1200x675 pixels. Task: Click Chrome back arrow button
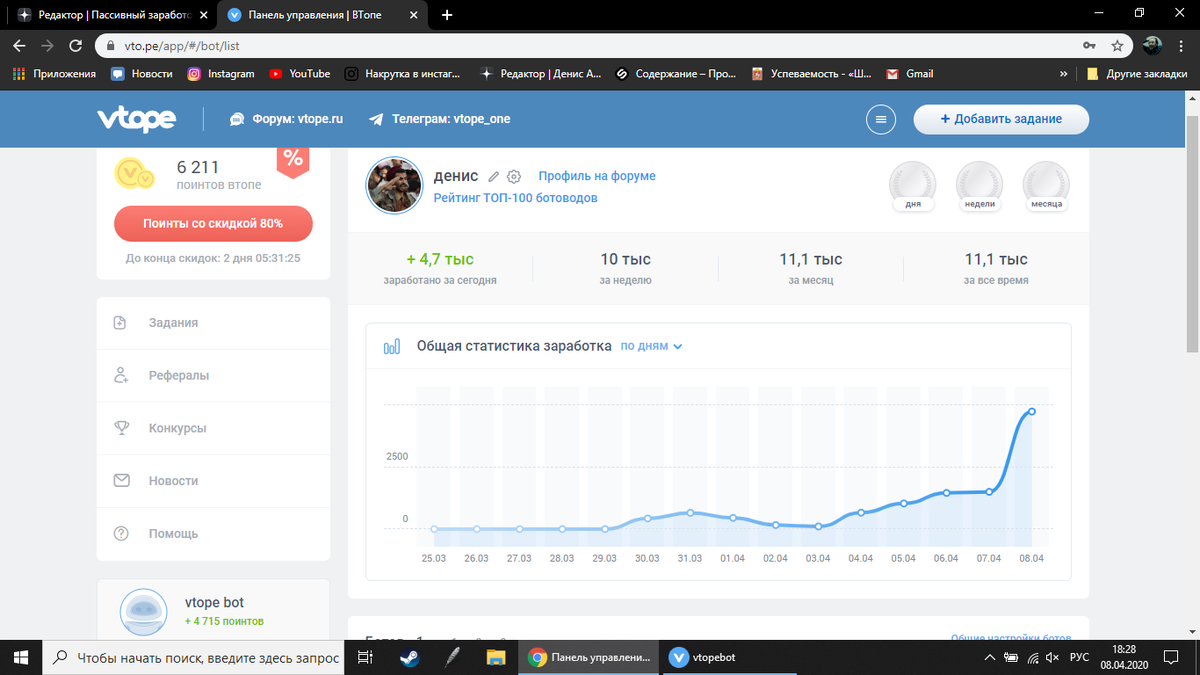tap(19, 46)
